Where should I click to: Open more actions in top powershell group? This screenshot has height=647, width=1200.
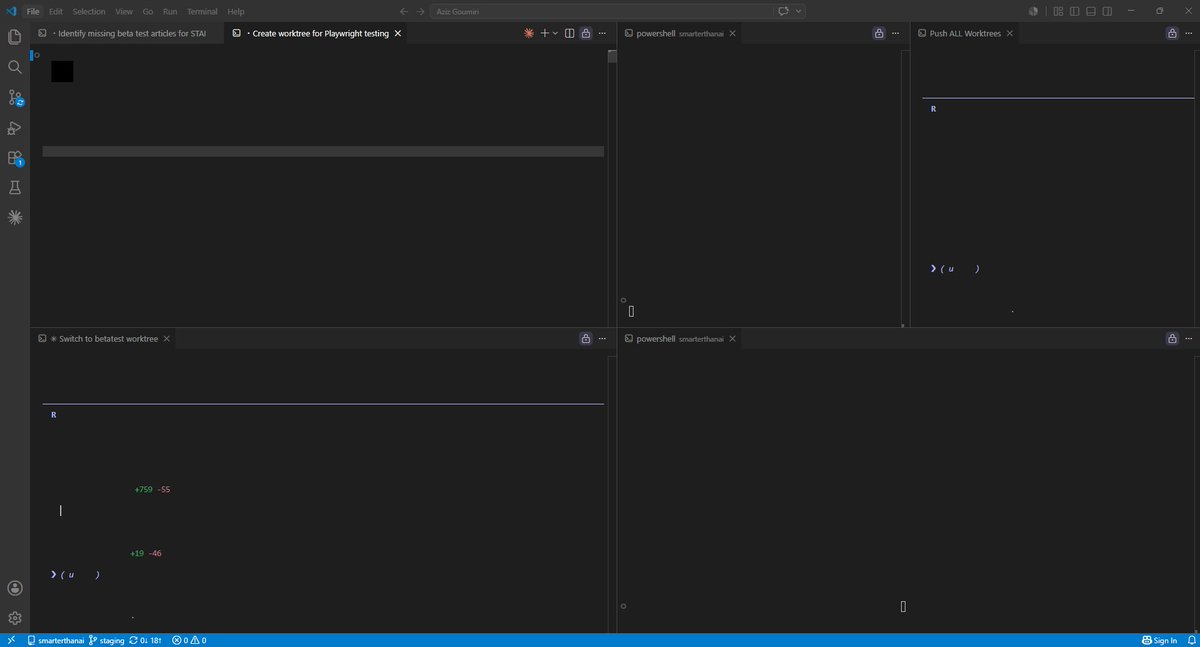(x=894, y=33)
